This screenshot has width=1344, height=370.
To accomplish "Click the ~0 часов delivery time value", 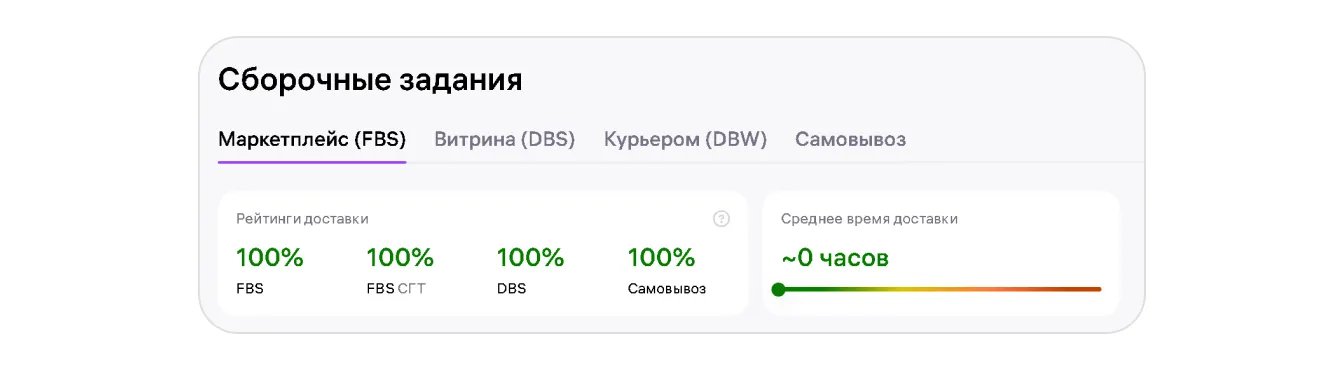I will 835,258.
